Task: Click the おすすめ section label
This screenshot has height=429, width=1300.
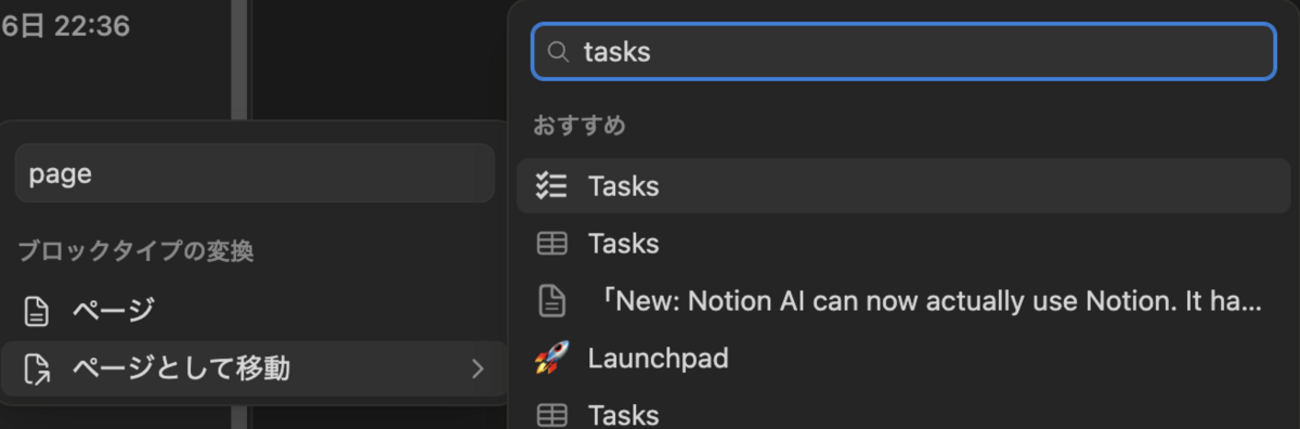Action: (x=579, y=126)
